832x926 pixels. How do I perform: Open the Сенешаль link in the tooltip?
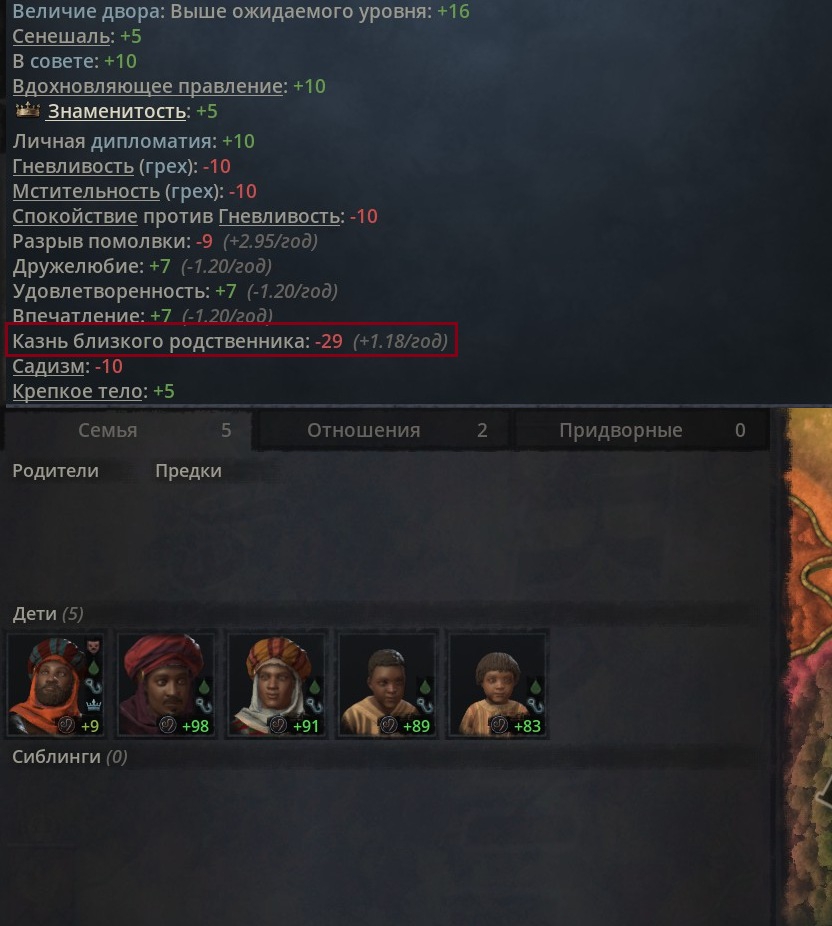pos(61,36)
